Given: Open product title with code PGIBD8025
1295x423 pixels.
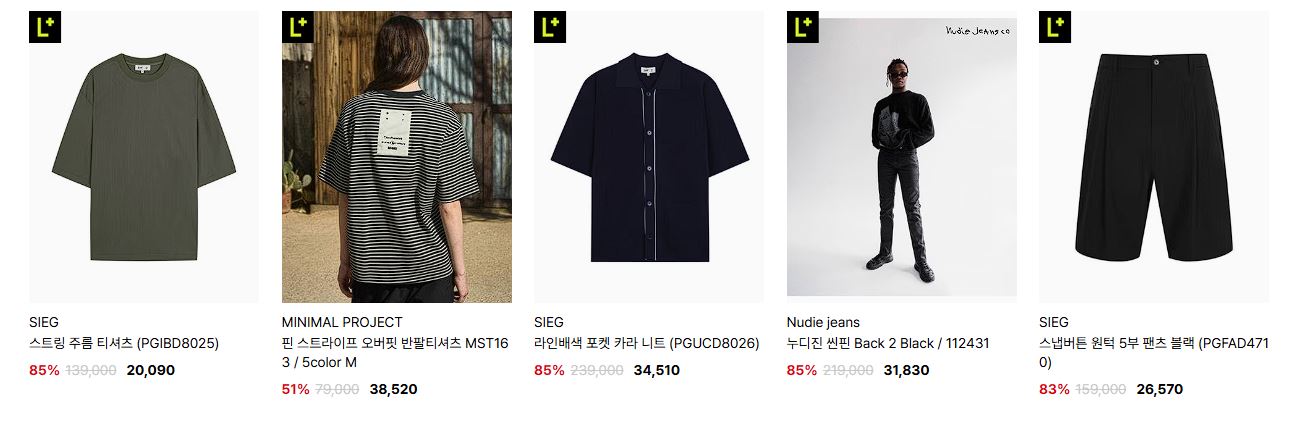Looking at the screenshot, I should 124,343.
